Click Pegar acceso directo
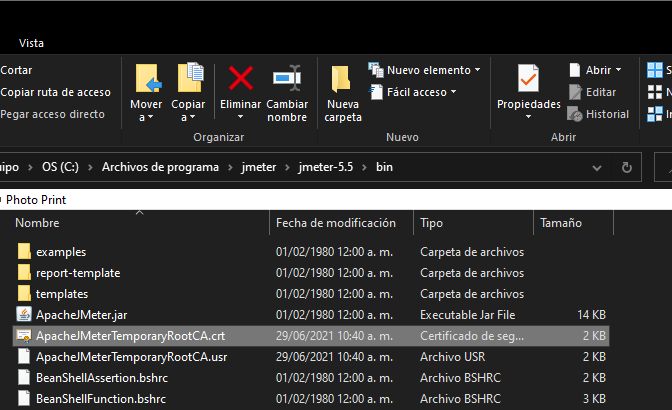Viewport: 672px width, 410px height. click(x=52, y=114)
